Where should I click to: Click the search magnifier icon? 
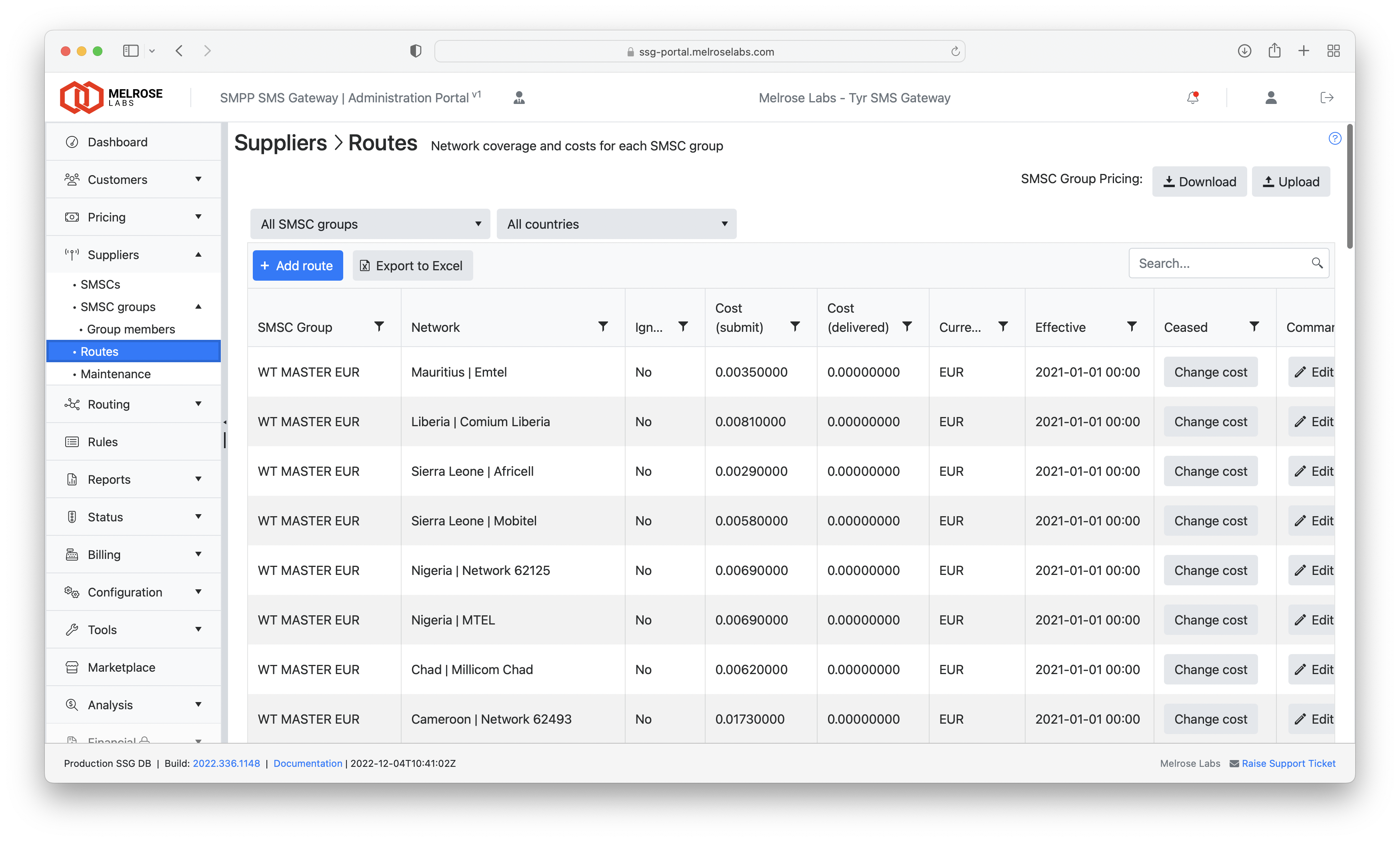coord(1316,263)
